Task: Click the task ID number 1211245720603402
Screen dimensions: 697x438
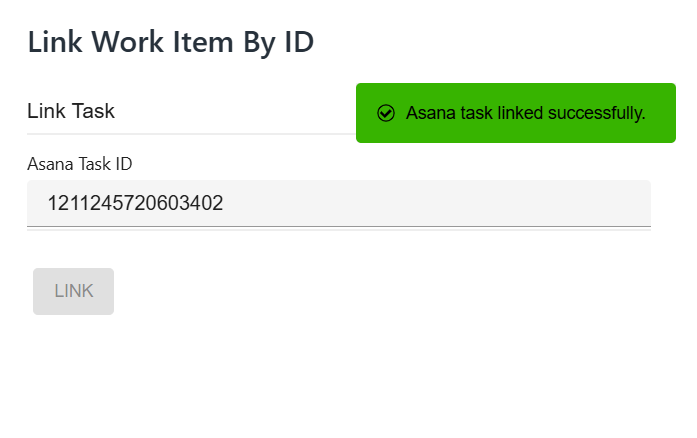Action: [x=135, y=204]
